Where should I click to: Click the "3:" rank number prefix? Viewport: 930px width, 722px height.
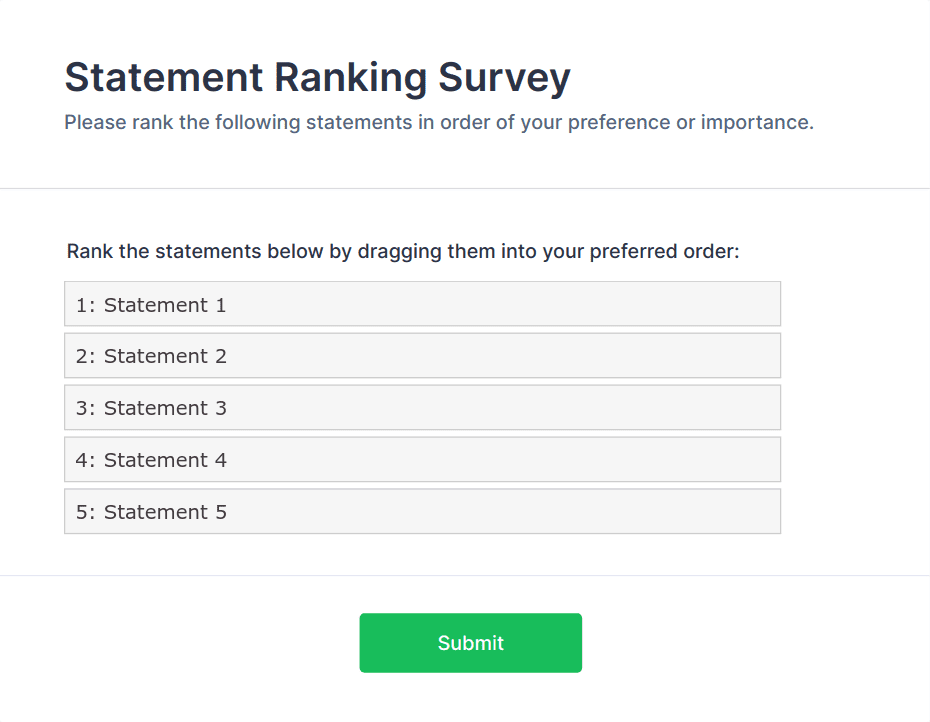[x=85, y=409]
